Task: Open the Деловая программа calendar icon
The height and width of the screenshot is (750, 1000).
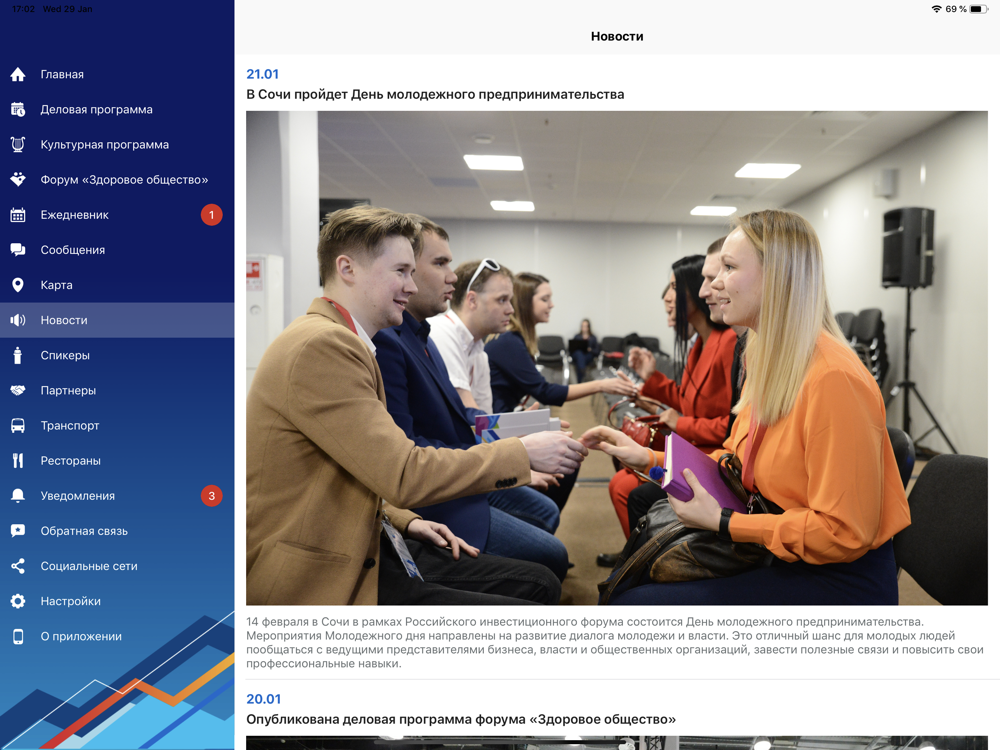Action: pyautogui.click(x=18, y=110)
